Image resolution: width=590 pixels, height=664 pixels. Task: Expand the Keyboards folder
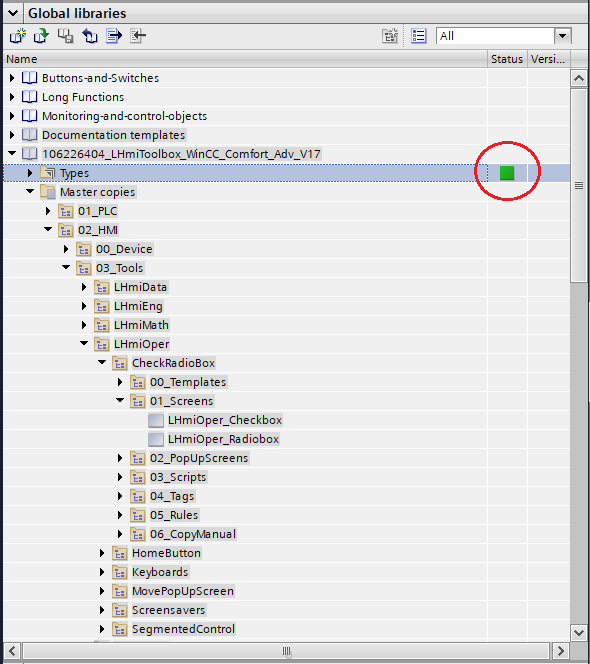(x=102, y=572)
